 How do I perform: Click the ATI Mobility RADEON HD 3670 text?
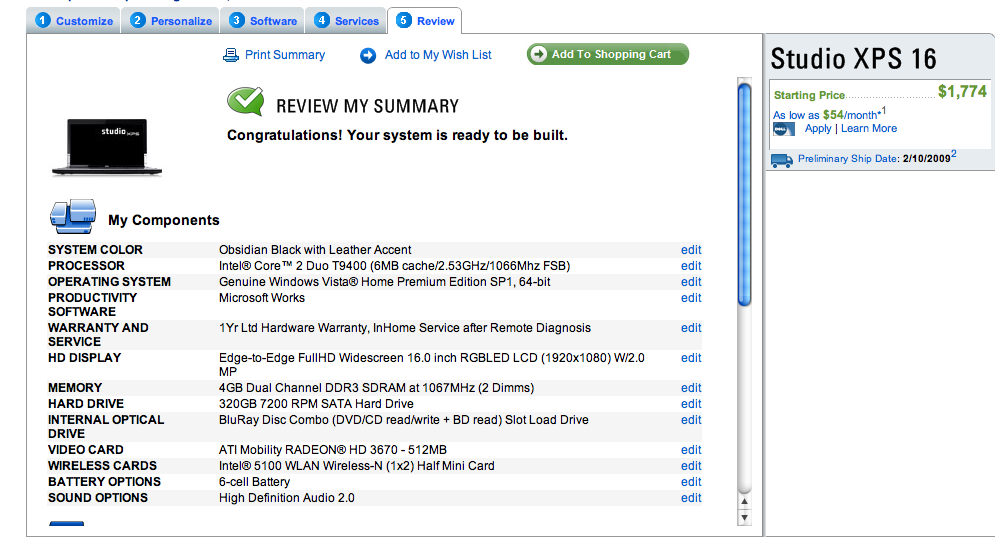333,450
